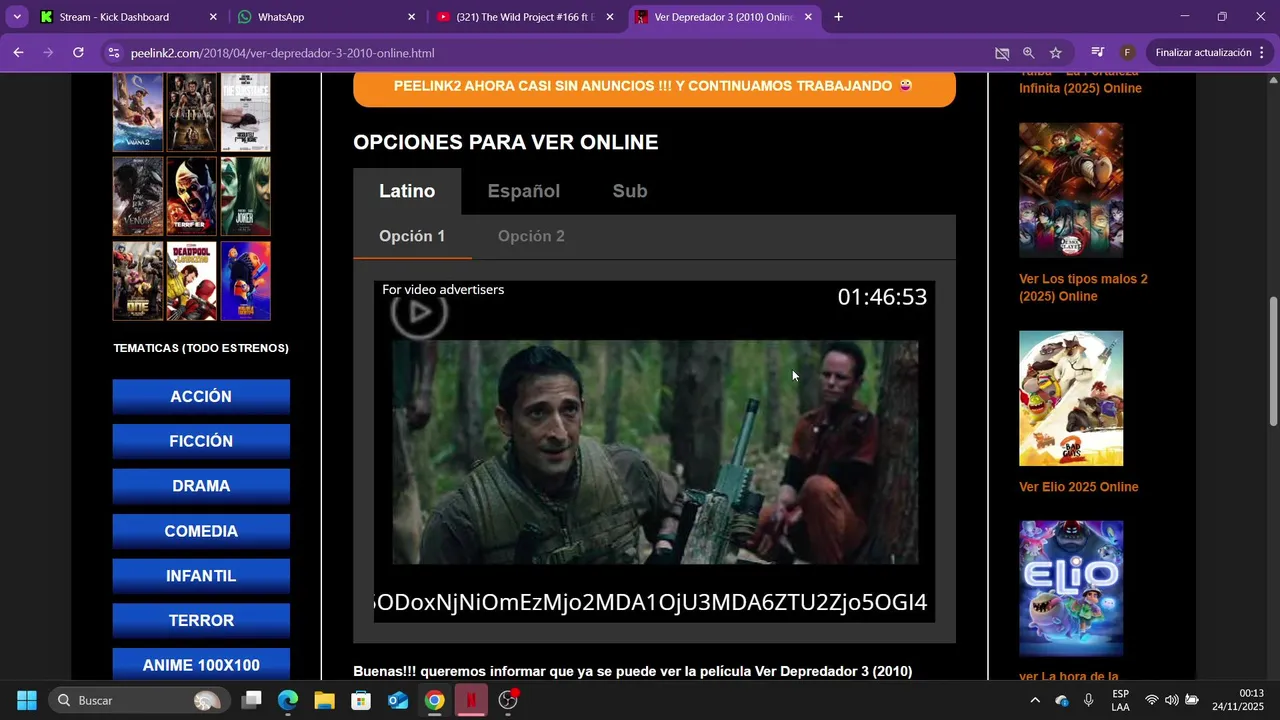The height and width of the screenshot is (720, 1280).
Task: Go back to the previous page
Action: 18,53
